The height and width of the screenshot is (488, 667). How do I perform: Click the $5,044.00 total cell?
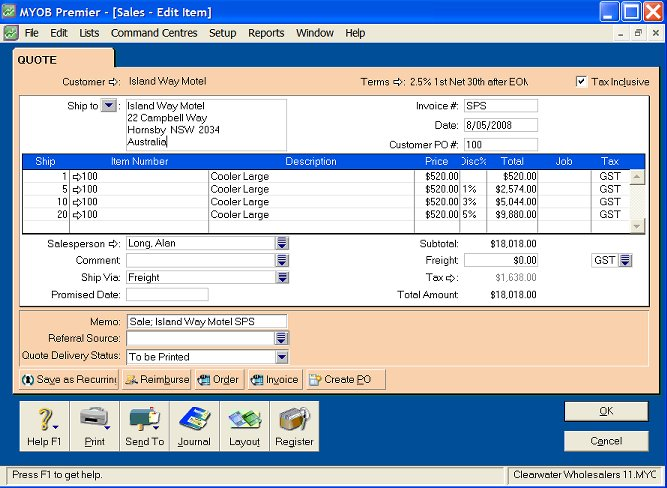tap(512, 202)
